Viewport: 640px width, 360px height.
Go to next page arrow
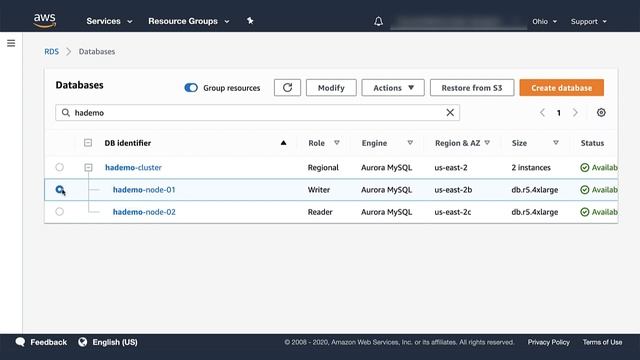(x=575, y=113)
